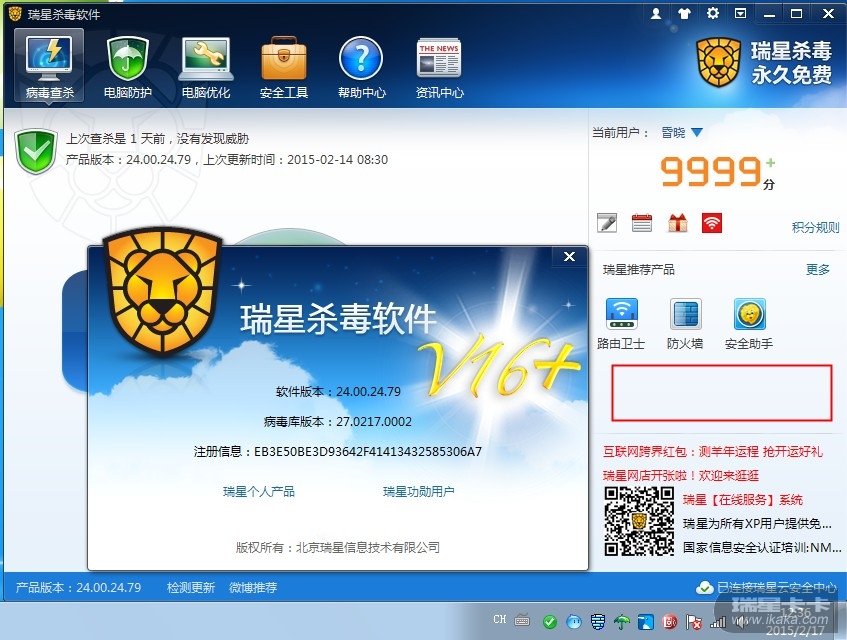
Task: Click the blue round tray icon
Action: click(574, 622)
